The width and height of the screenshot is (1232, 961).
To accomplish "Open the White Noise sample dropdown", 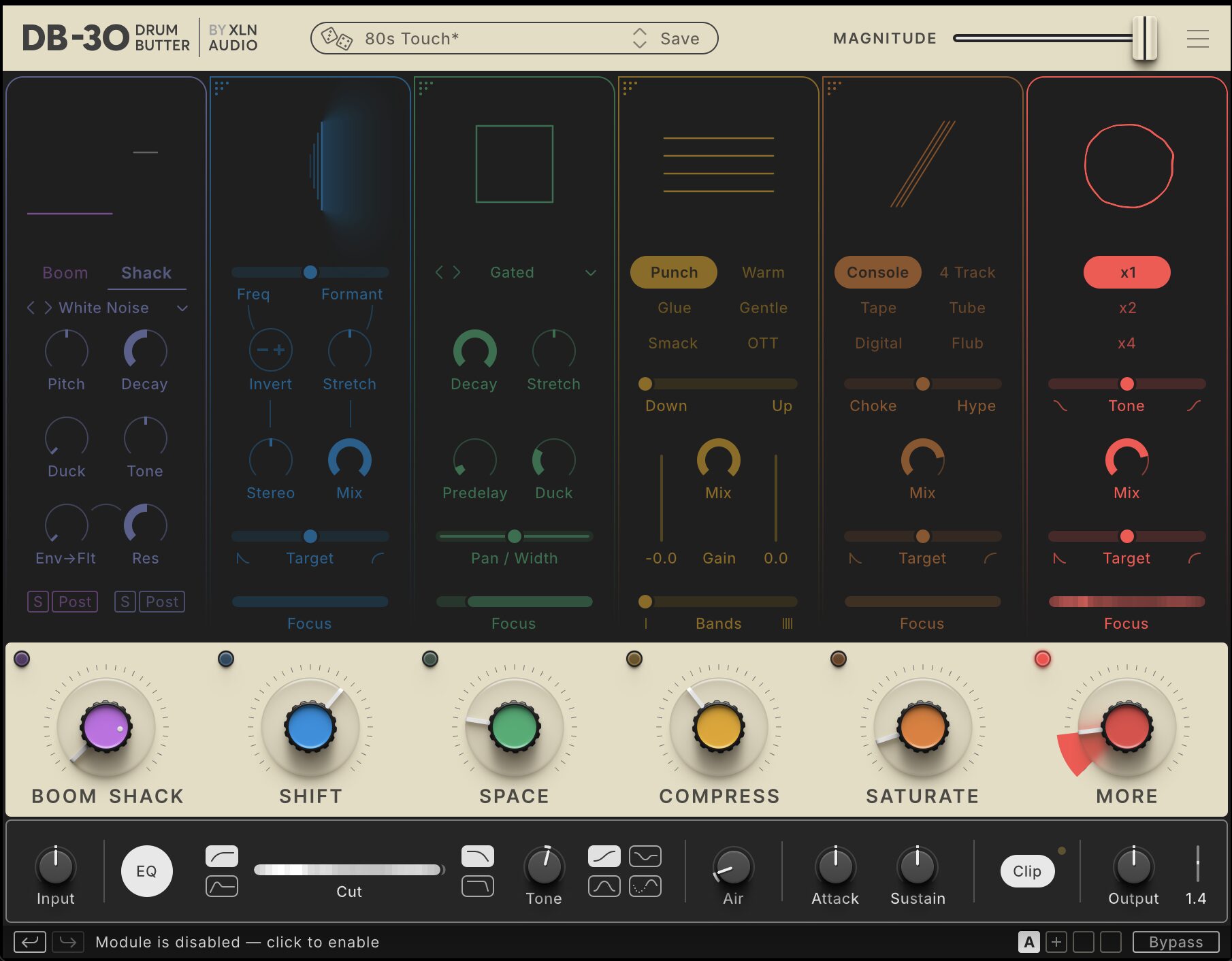I will tap(182, 308).
